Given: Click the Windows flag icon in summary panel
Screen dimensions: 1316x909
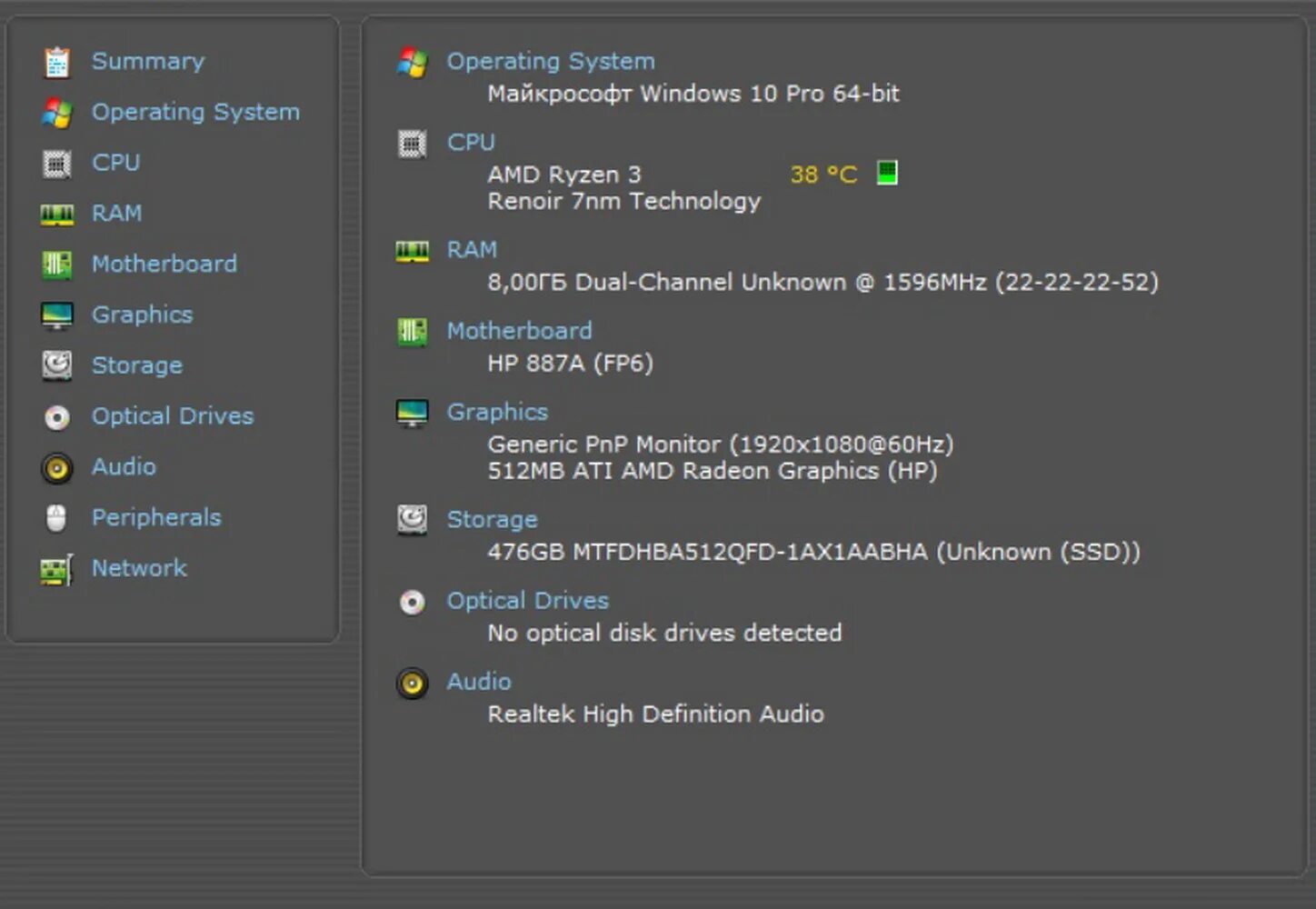Looking at the screenshot, I should (412, 62).
